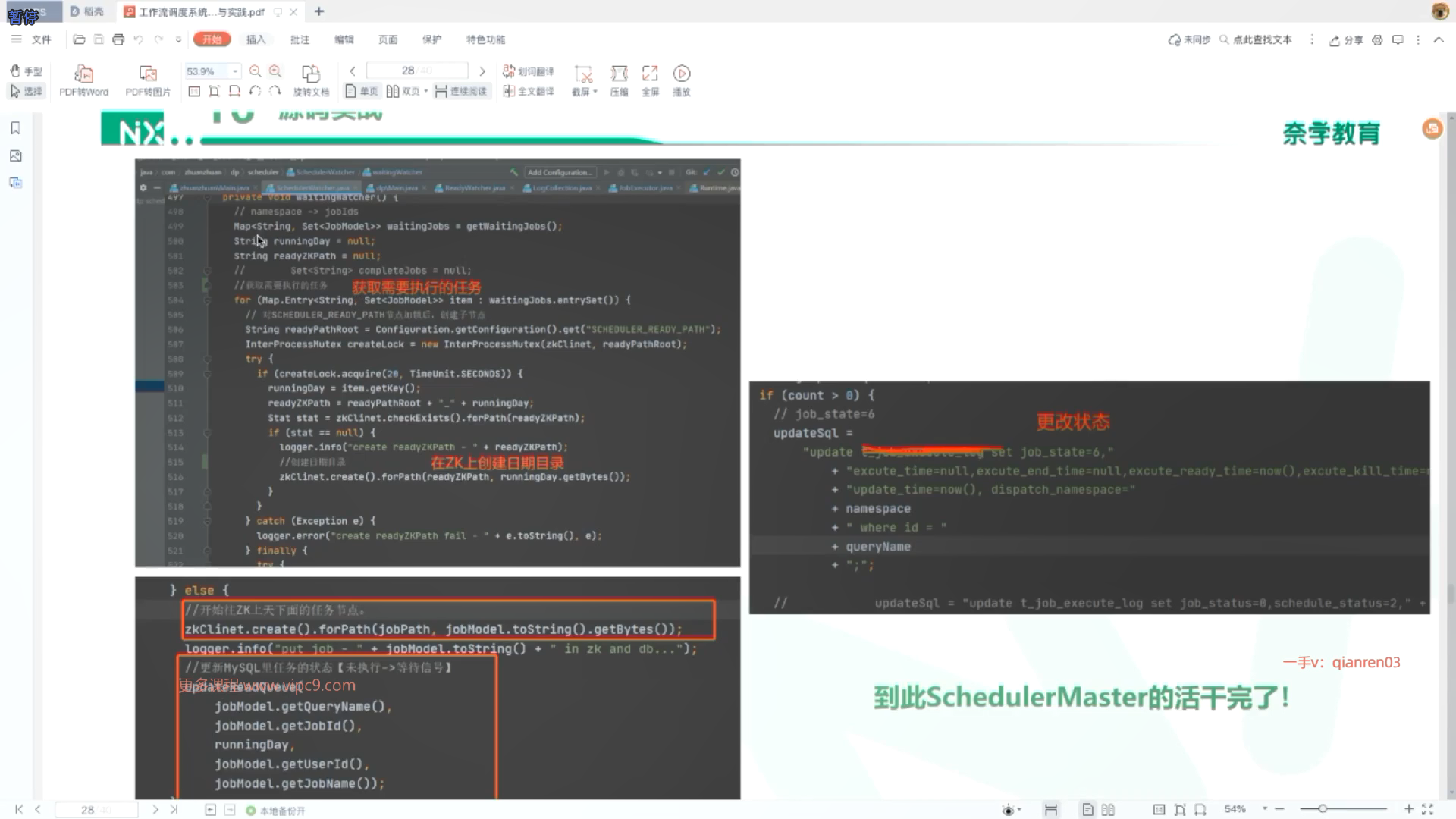The width and height of the screenshot is (1456, 819).
Task: Open the 插入 ribbon tab
Action: [256, 39]
